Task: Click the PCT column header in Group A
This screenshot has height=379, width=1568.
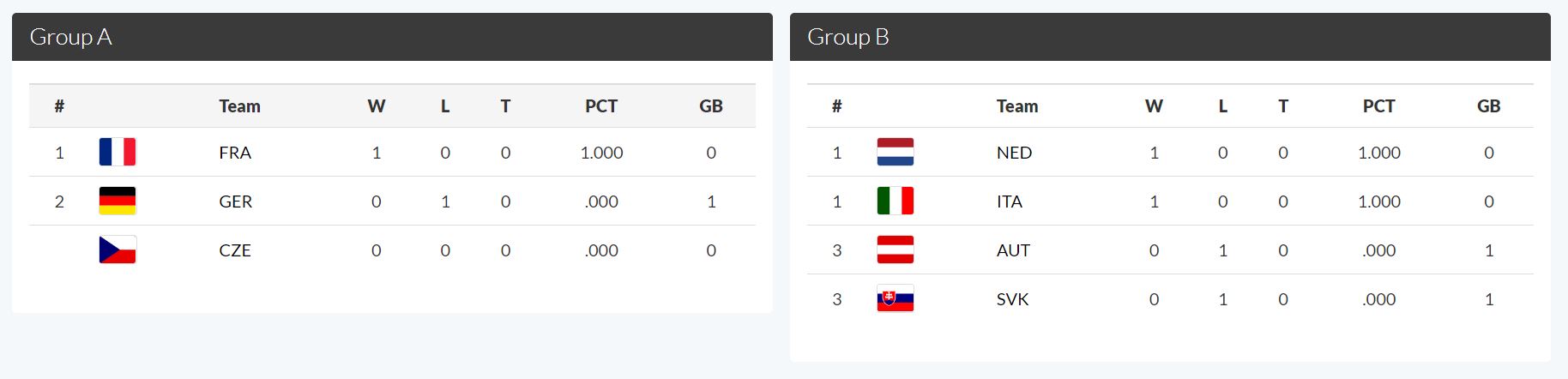Action: click(x=601, y=106)
